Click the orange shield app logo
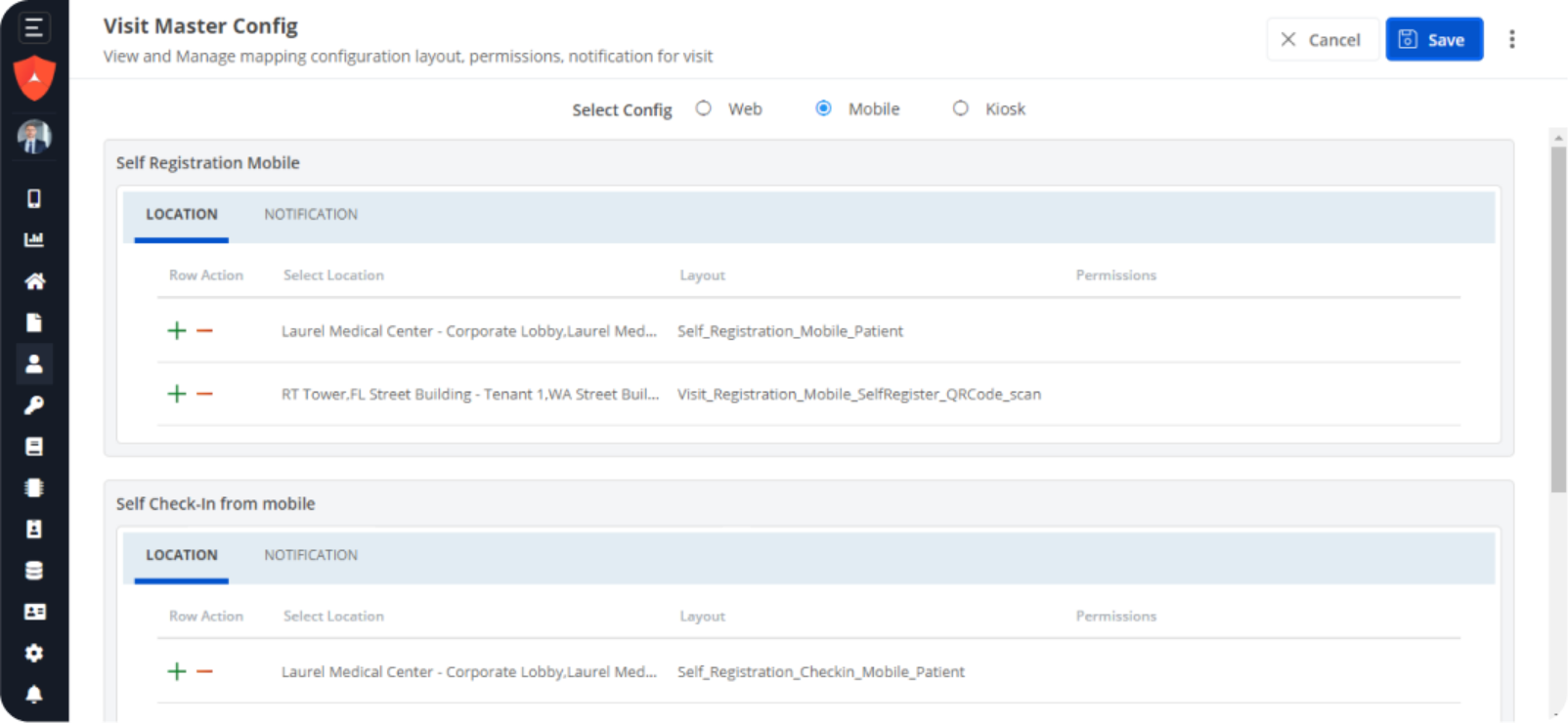 [x=34, y=78]
